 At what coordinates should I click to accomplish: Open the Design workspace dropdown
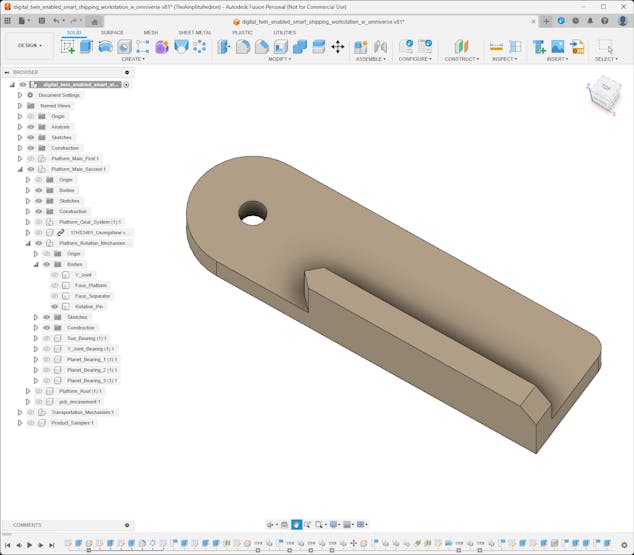29,45
